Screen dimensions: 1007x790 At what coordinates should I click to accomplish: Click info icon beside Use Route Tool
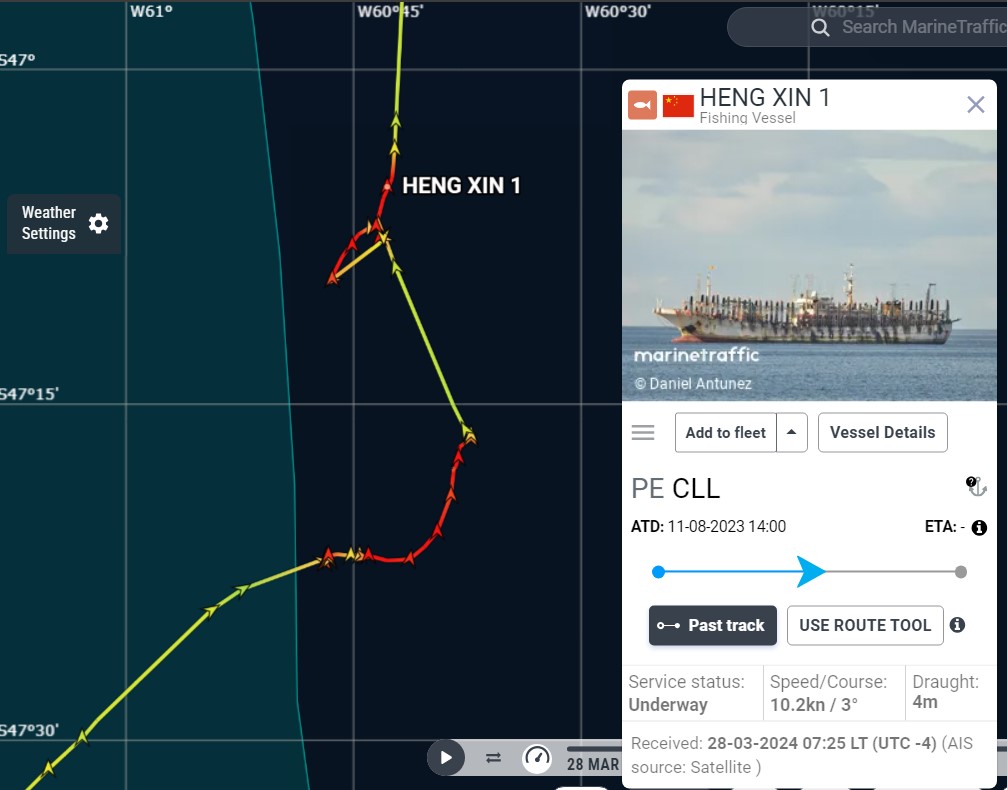957,624
